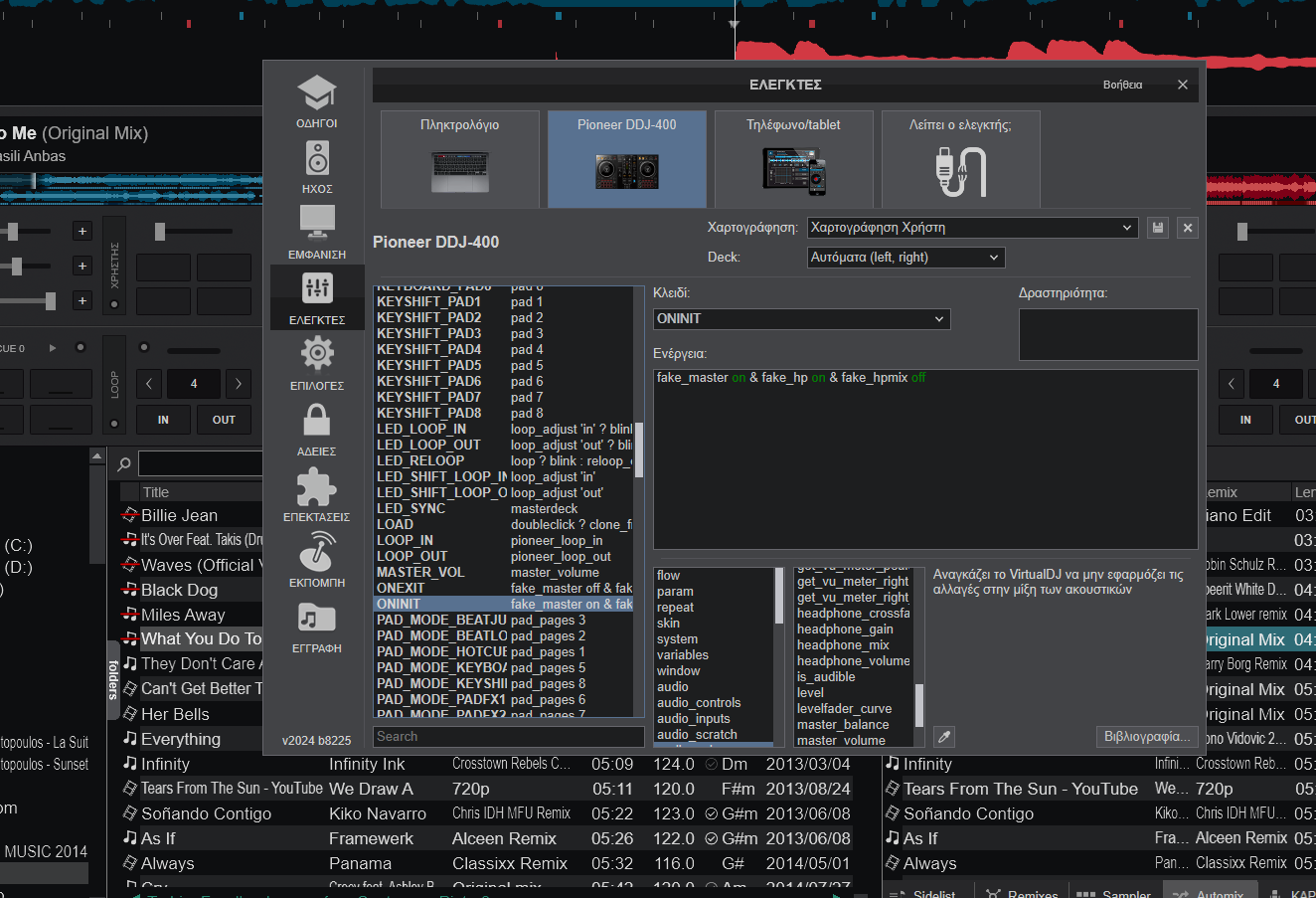Viewport: 1316px width, 898px height.
Task: Click the mapping Search field
Action: [509, 737]
